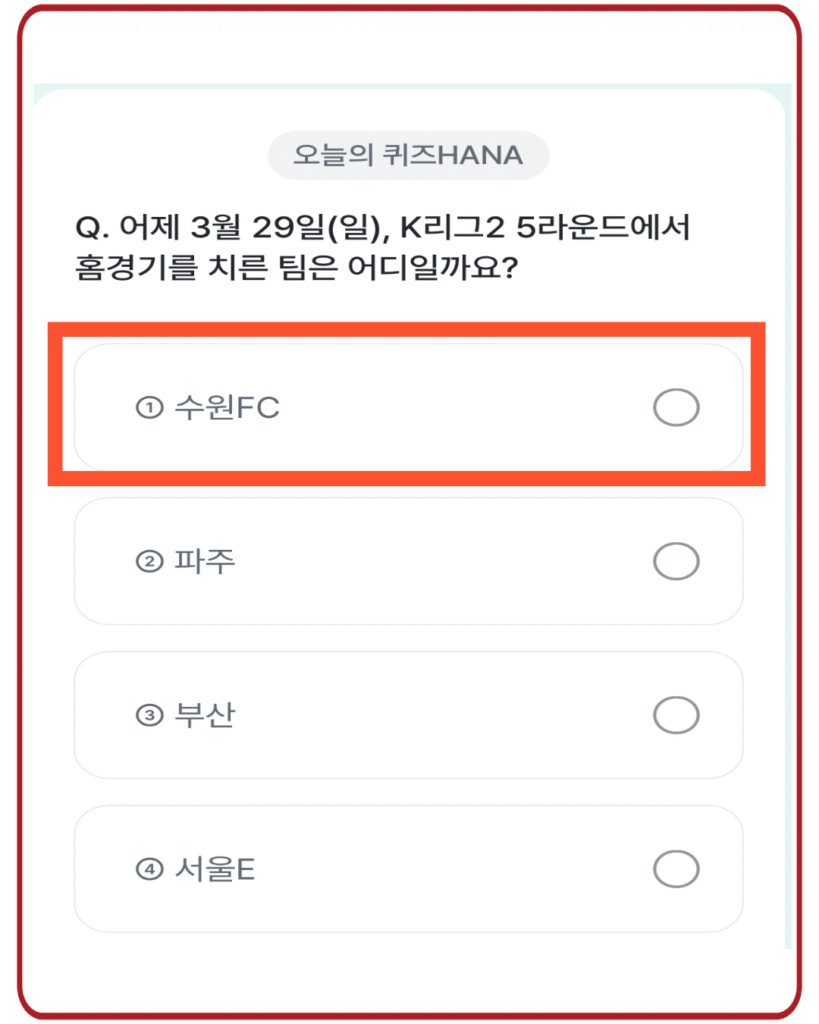819x1024 pixels.
Task: Choose answer option ② 파주
Action: click(408, 561)
